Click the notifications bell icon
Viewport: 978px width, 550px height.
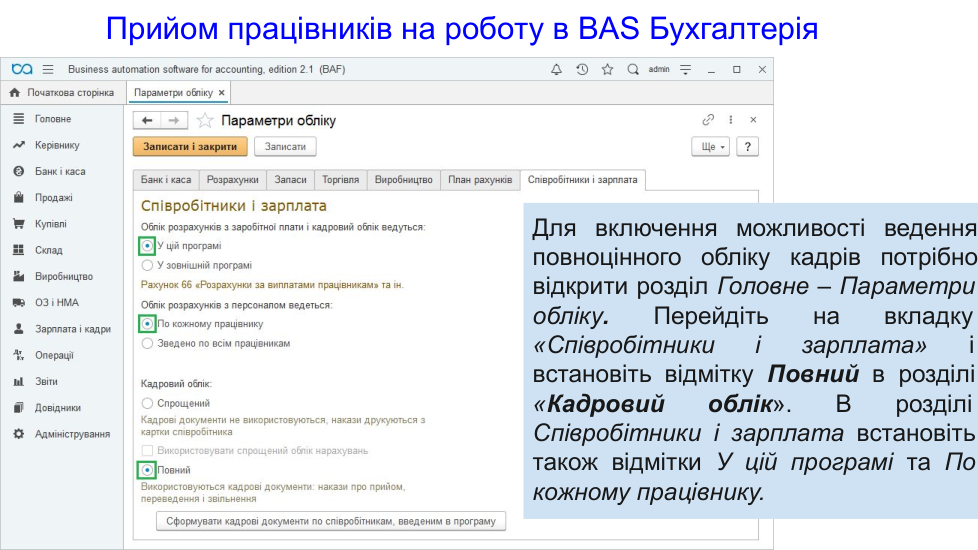(557, 69)
